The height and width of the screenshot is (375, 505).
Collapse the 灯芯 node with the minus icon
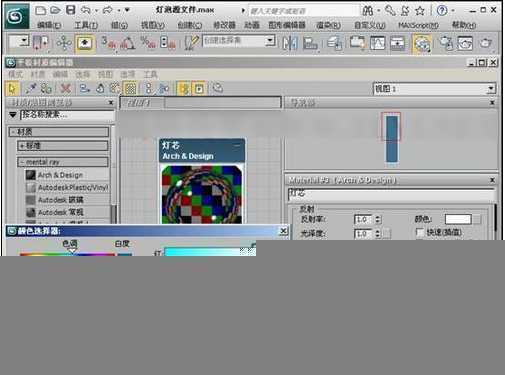click(237, 145)
